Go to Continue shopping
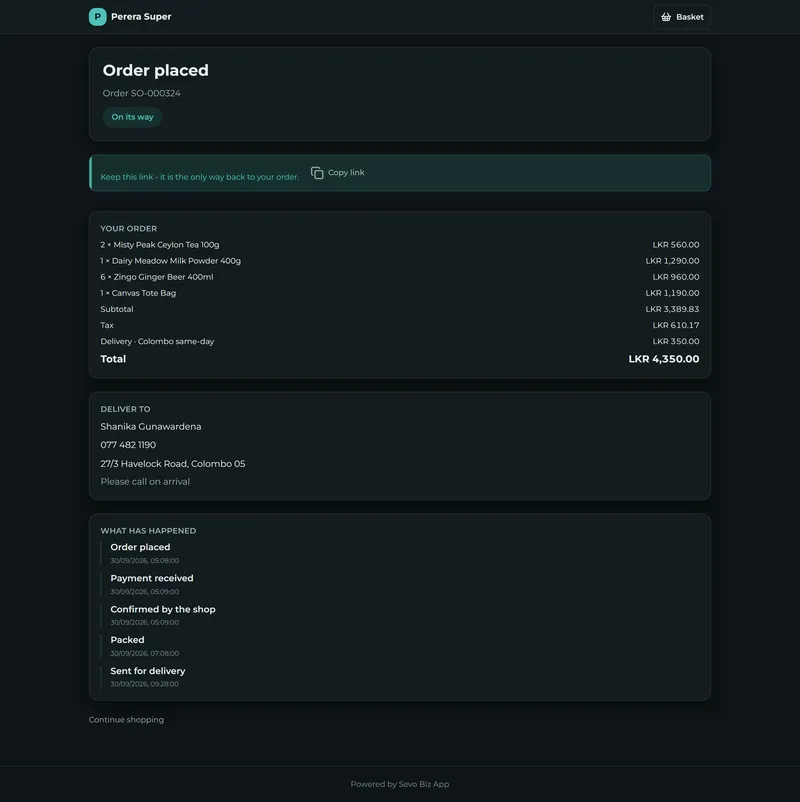The image size is (800, 802). point(126,720)
